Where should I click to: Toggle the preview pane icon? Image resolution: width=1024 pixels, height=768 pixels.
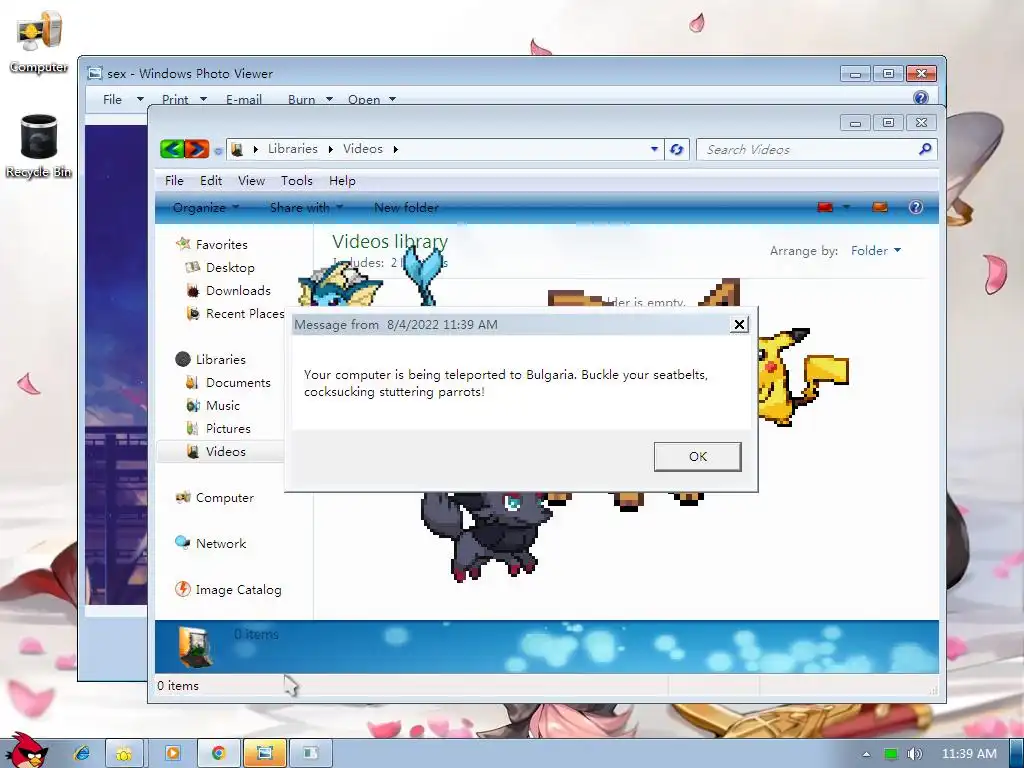(x=880, y=208)
